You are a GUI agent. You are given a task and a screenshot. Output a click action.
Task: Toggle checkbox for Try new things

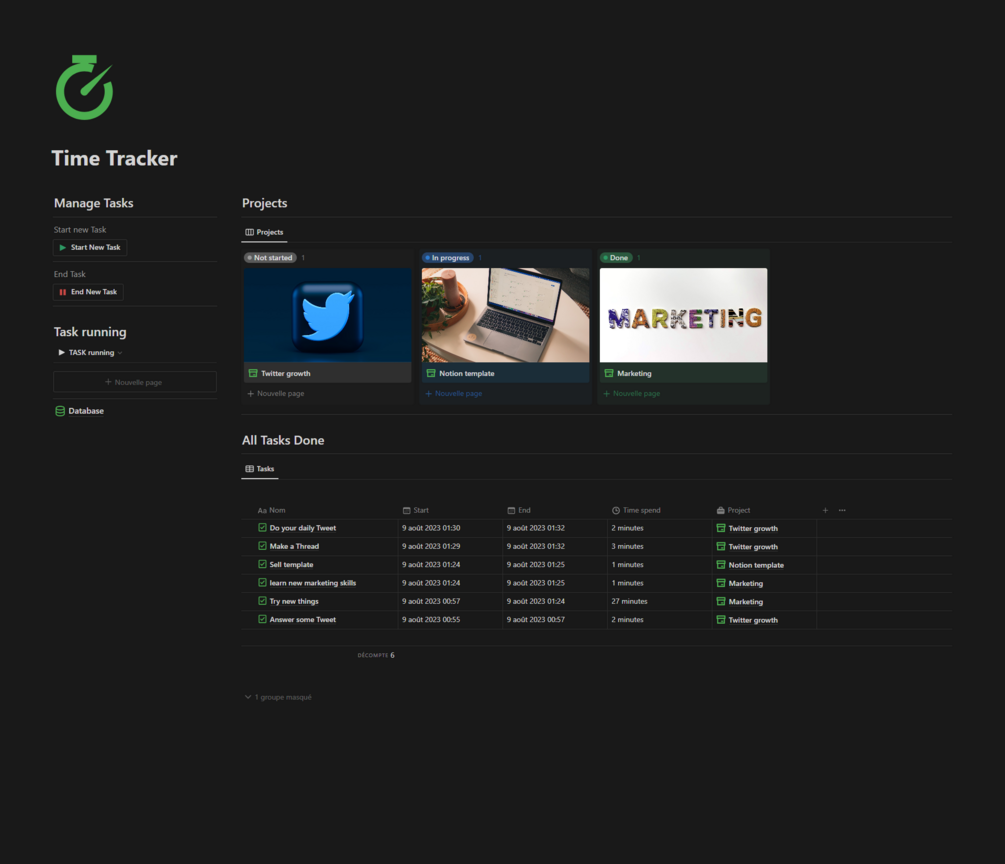pyautogui.click(x=262, y=601)
